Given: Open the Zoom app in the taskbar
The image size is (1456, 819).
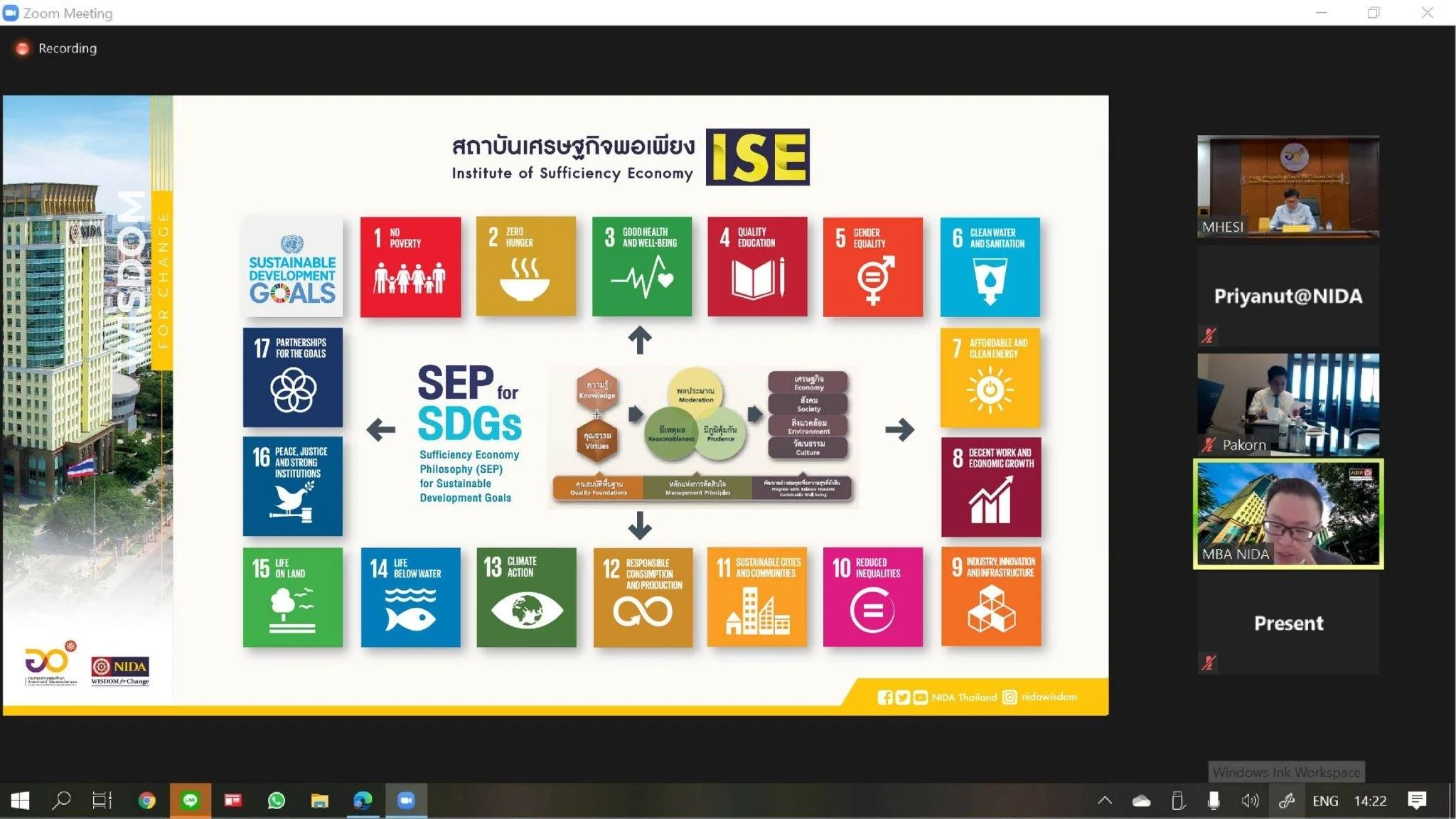Looking at the screenshot, I should (406, 801).
